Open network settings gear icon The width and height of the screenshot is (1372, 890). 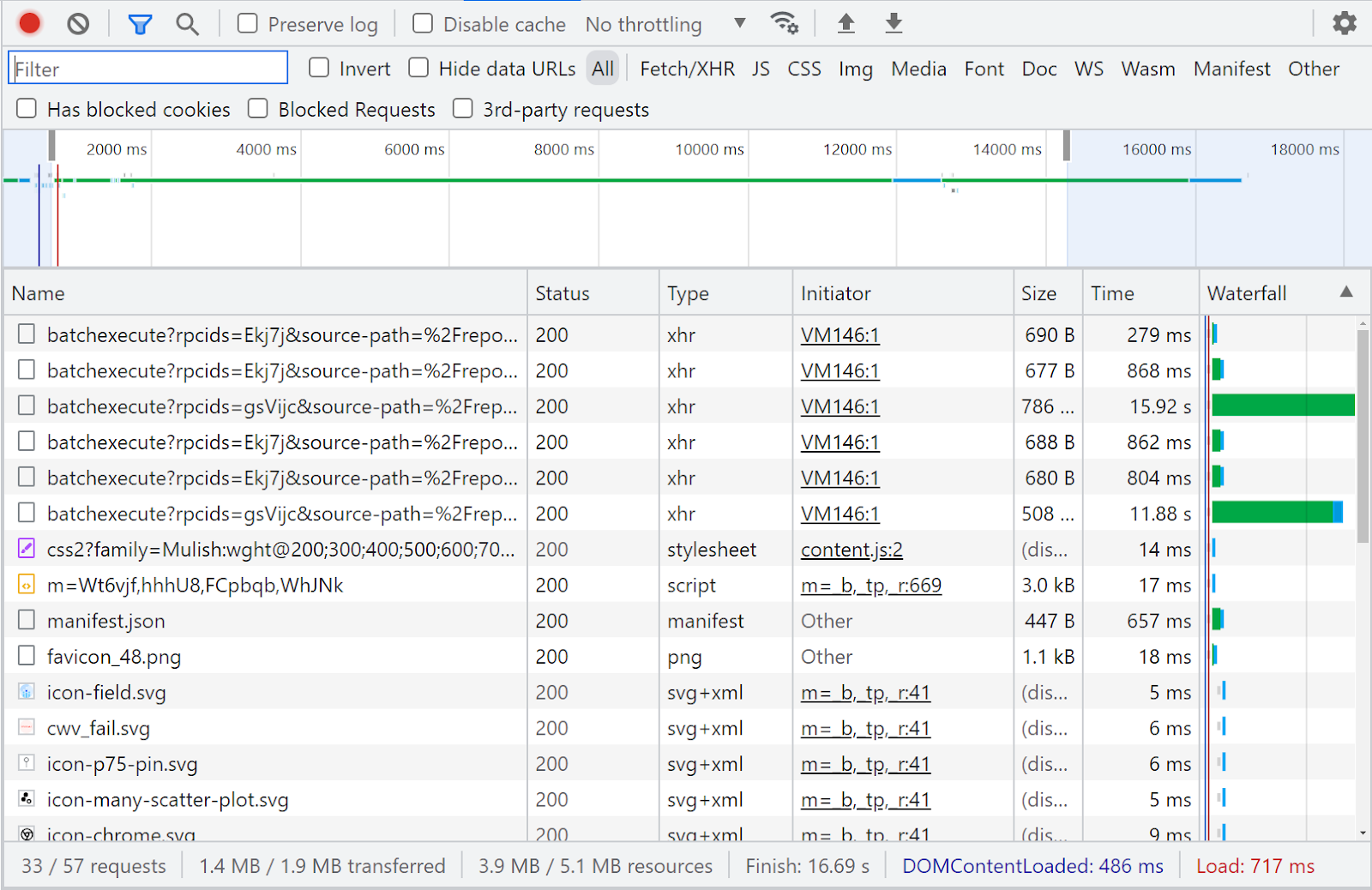click(x=1345, y=23)
